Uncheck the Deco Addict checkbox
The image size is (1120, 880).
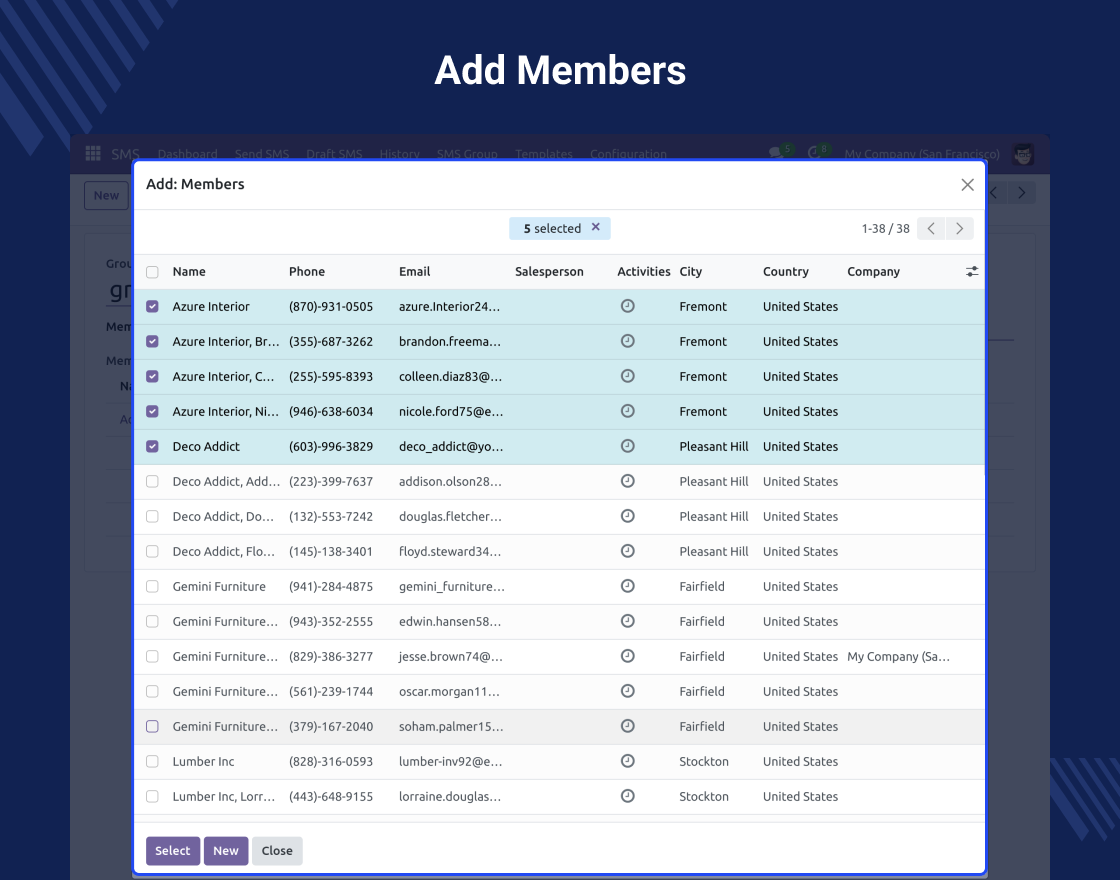[x=152, y=447]
